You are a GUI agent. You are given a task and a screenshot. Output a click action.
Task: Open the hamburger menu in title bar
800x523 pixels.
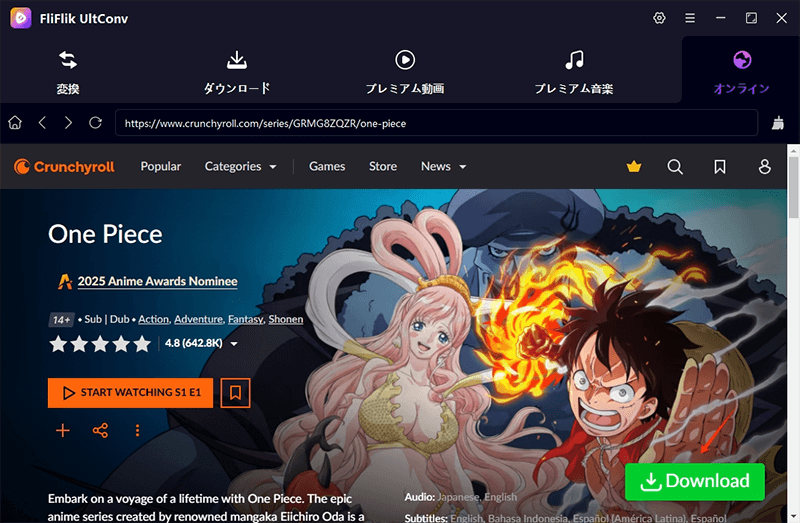tap(690, 18)
